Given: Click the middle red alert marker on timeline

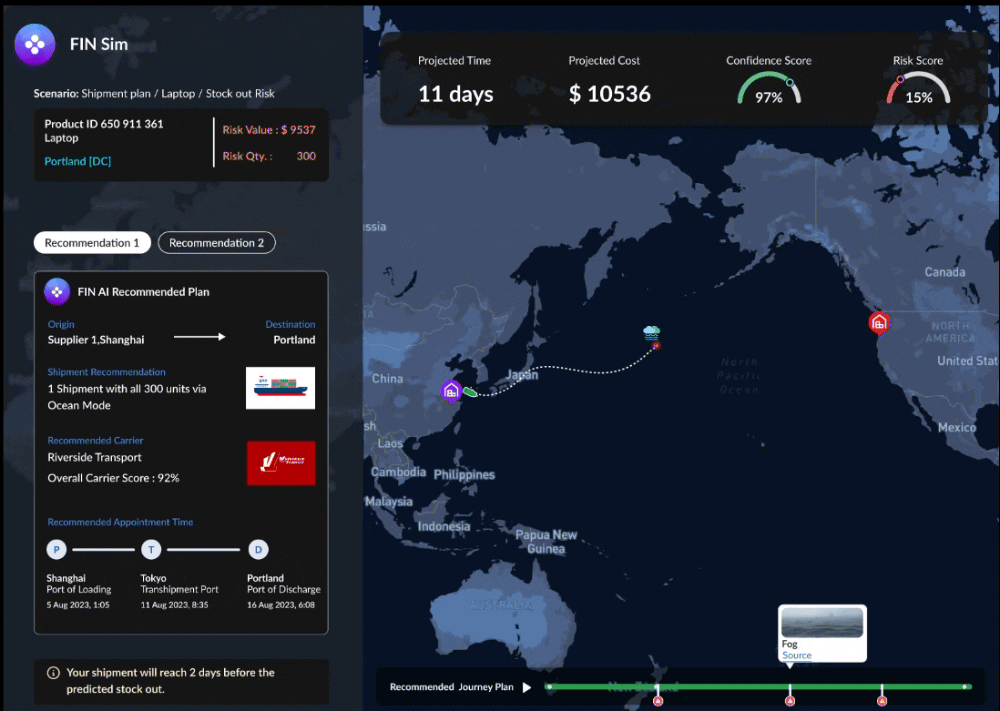Looking at the screenshot, I should (790, 701).
